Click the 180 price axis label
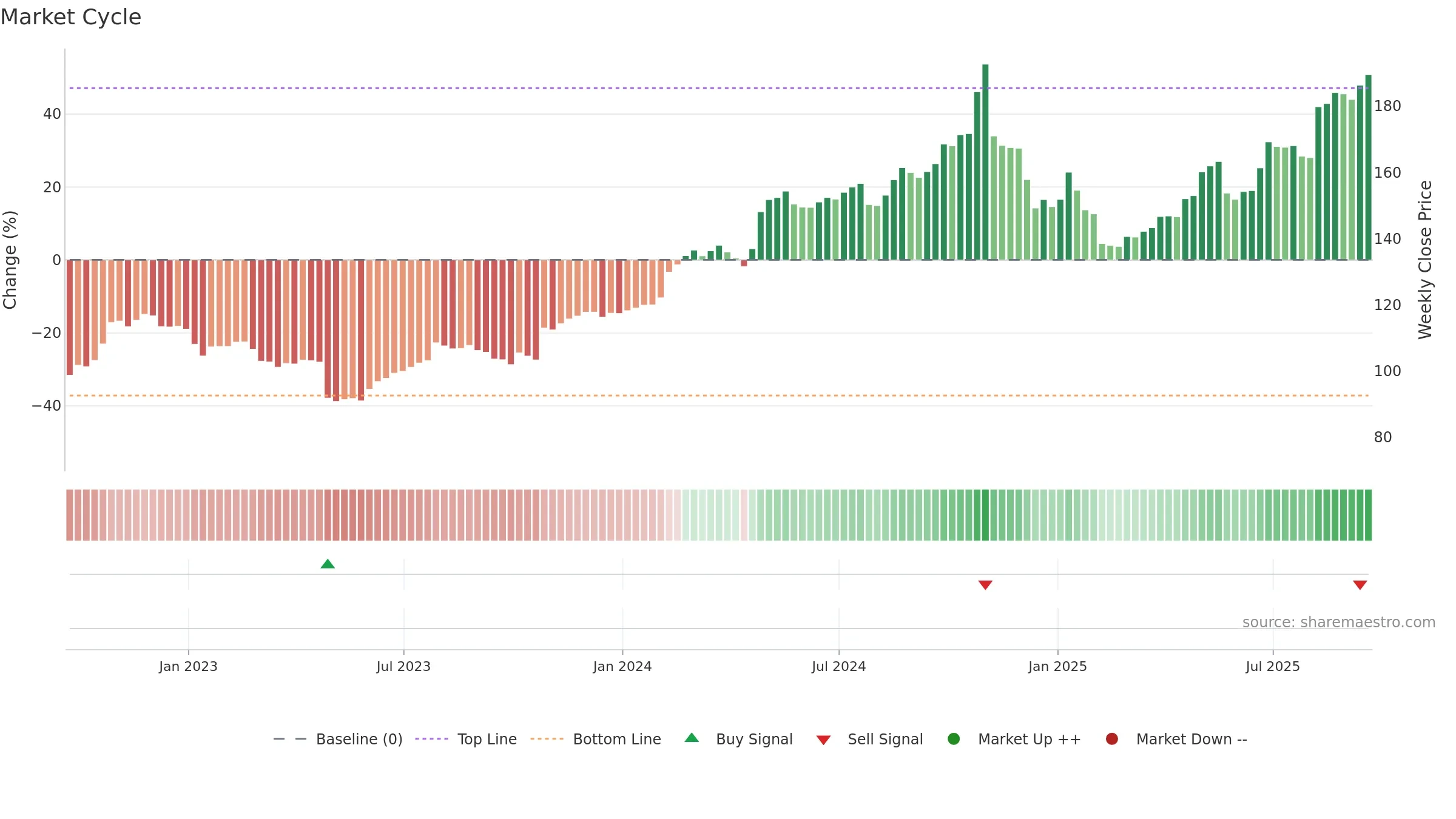 (x=1387, y=106)
